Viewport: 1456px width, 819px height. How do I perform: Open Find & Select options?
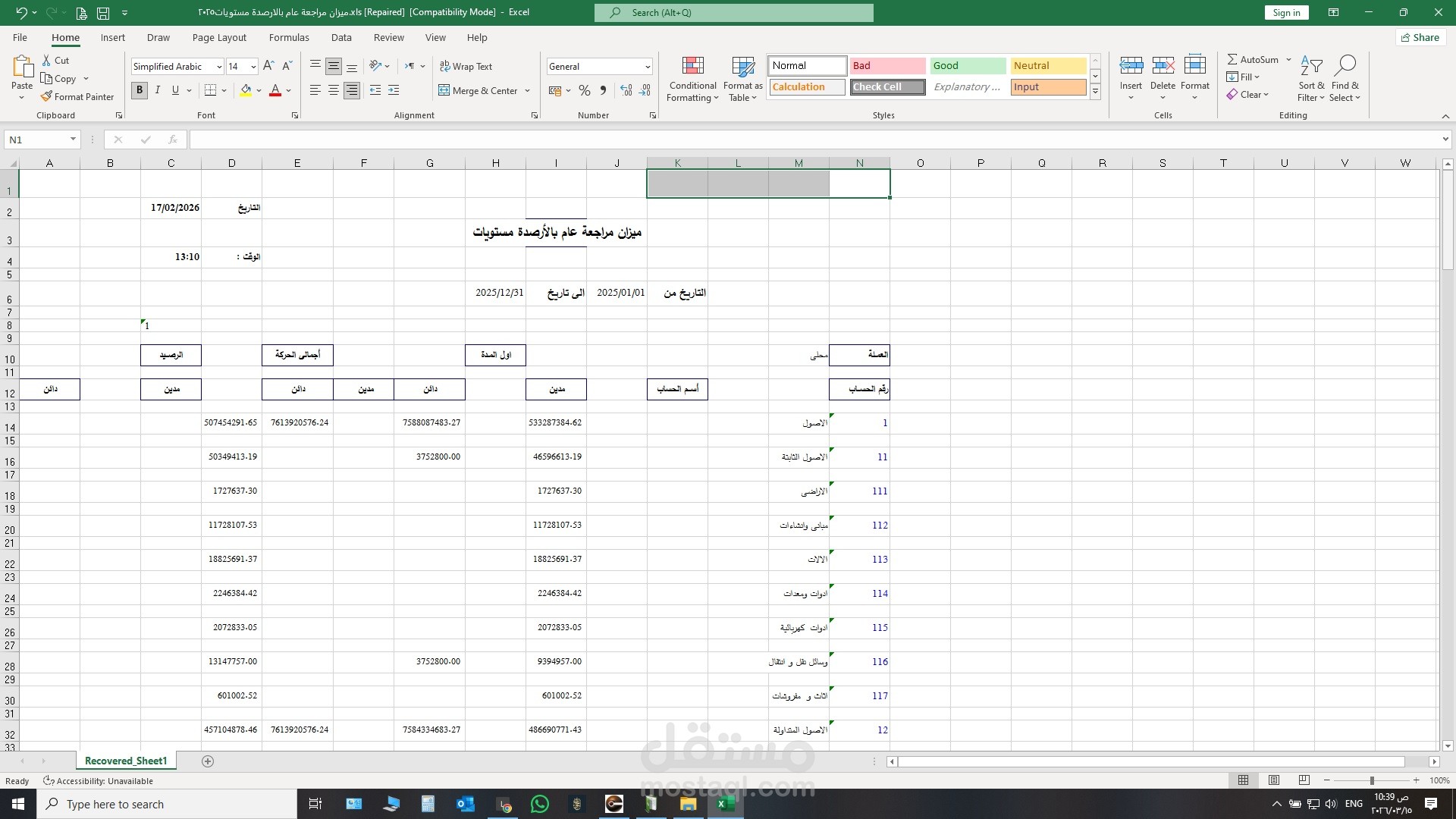coord(1345,78)
